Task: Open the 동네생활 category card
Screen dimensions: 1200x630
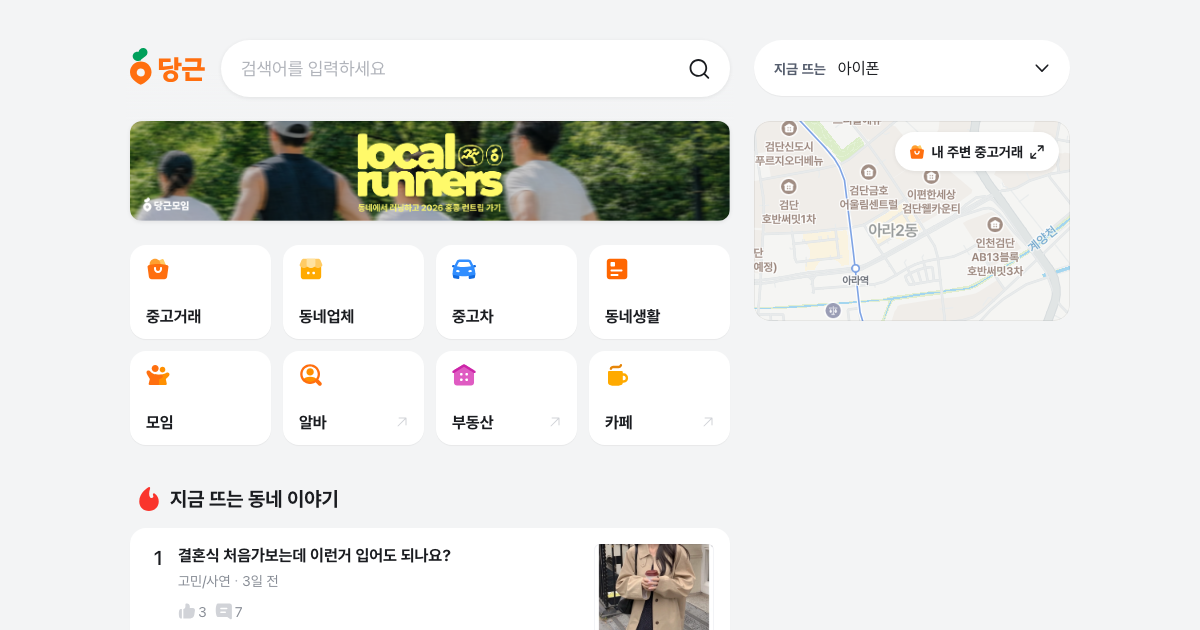Action: 659,292
